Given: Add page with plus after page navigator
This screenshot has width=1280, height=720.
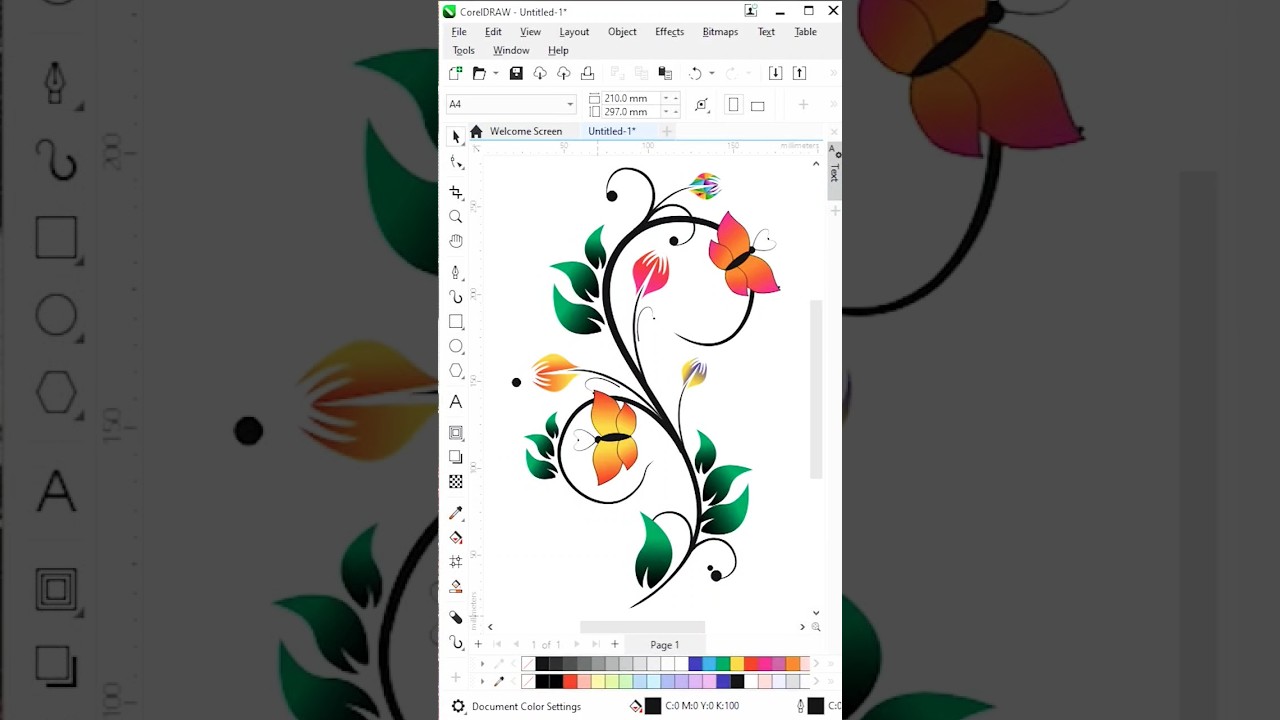Looking at the screenshot, I should pyautogui.click(x=615, y=644).
